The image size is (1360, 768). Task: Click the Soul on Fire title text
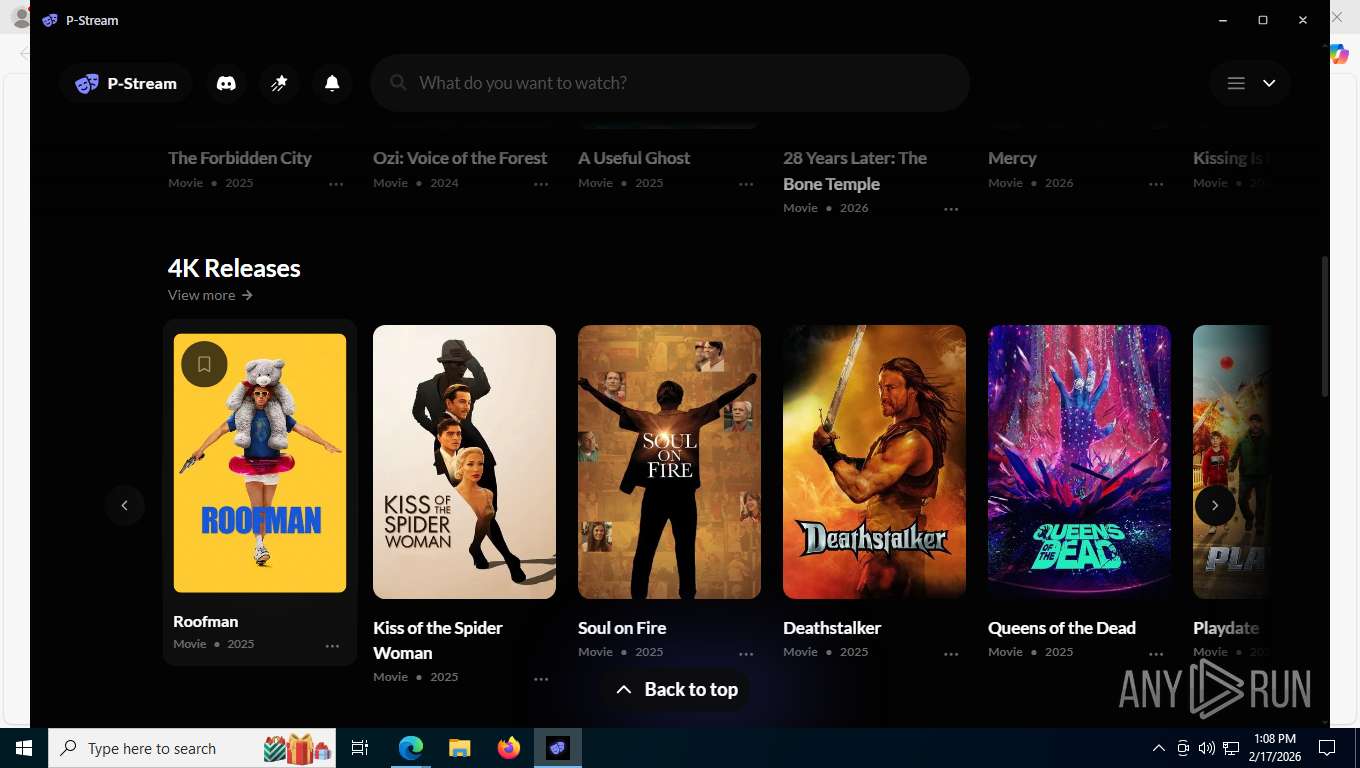click(x=622, y=628)
